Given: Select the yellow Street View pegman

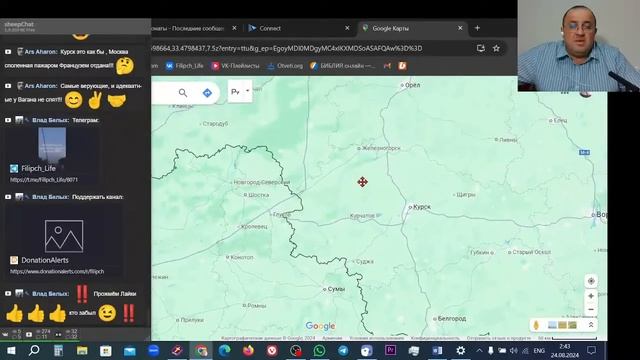Looking at the screenshot, I should (536, 325).
